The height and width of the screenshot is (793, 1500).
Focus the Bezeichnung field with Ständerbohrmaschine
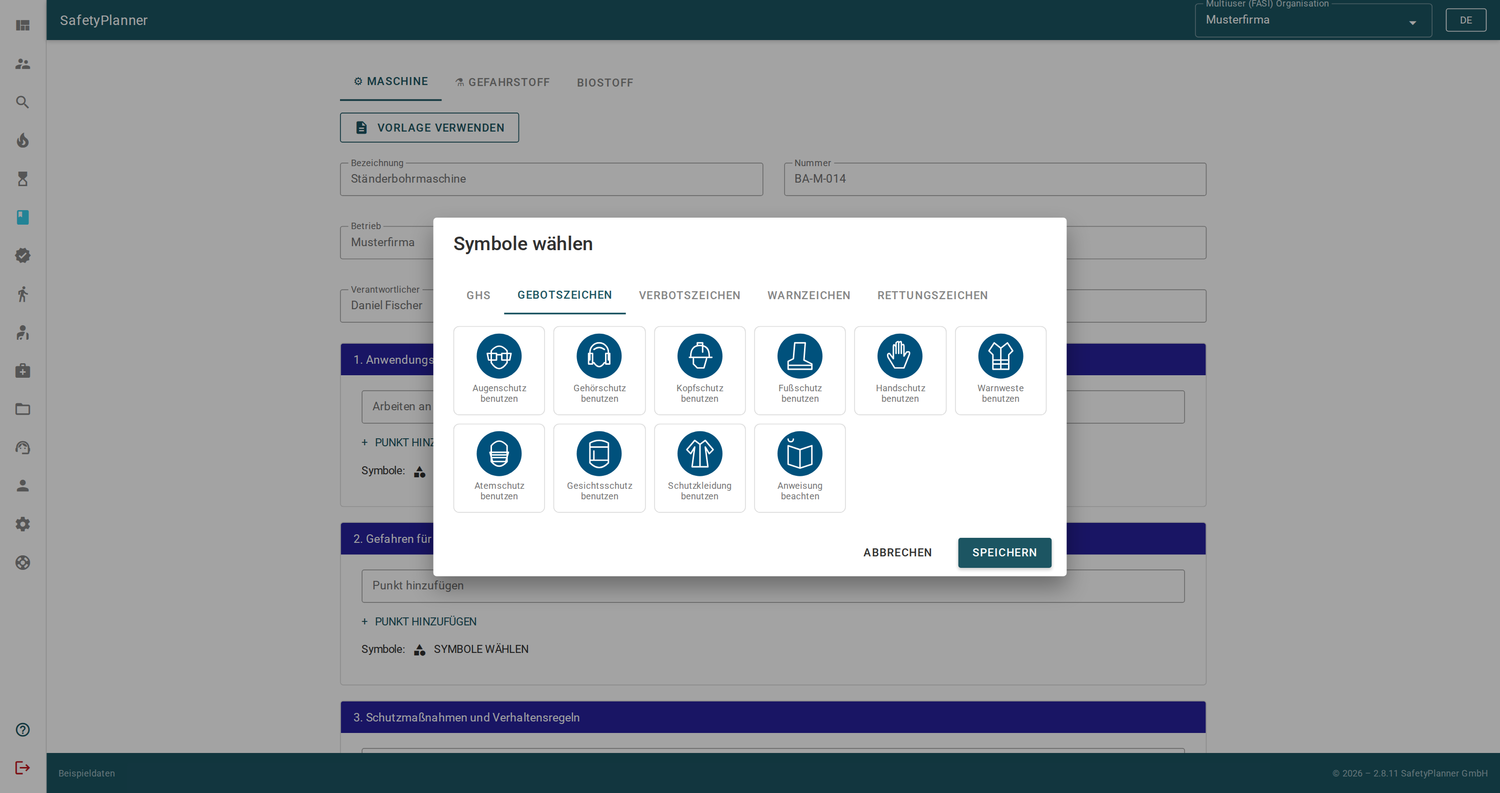coord(551,179)
